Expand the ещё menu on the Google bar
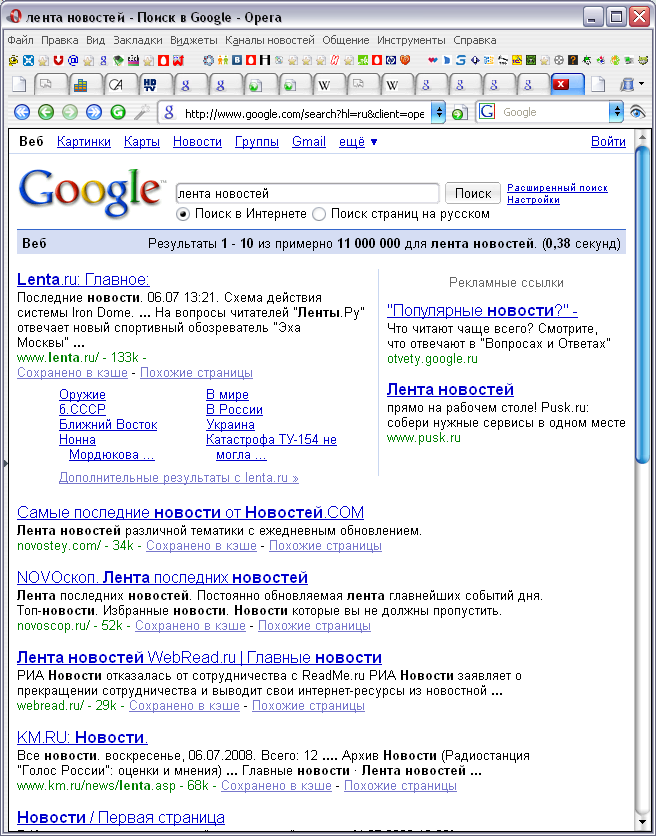This screenshot has width=656, height=836. point(358,142)
